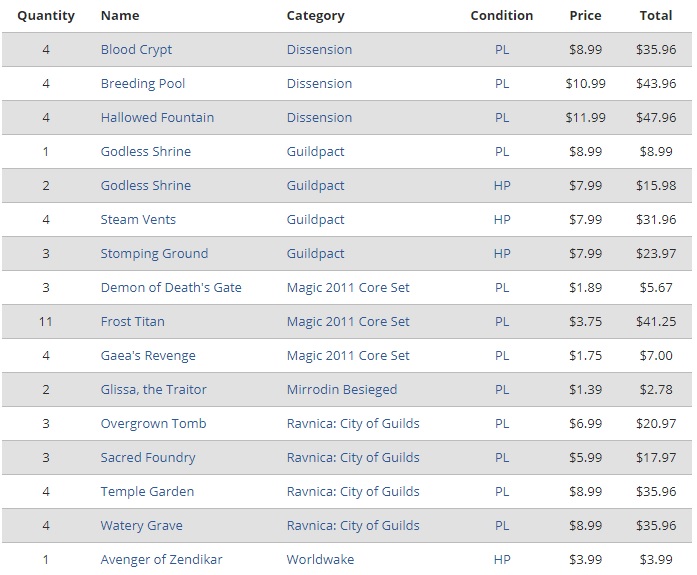Screen dimensions: 697x575
Task: Open Demon of Death's Gate link
Action: [171, 288]
